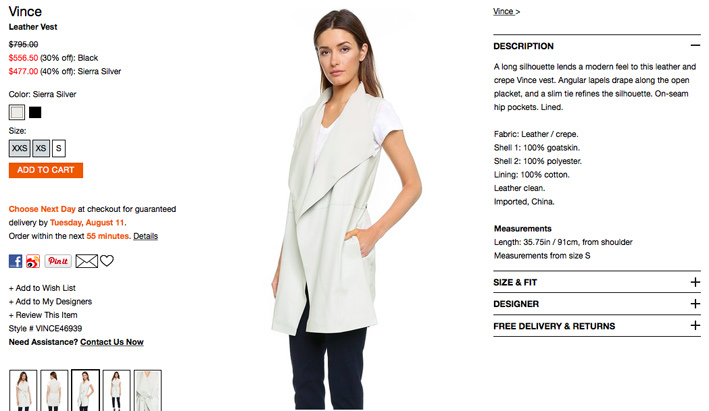The height and width of the screenshot is (411, 709).
Task: Share the vest on Facebook
Action: [15, 261]
